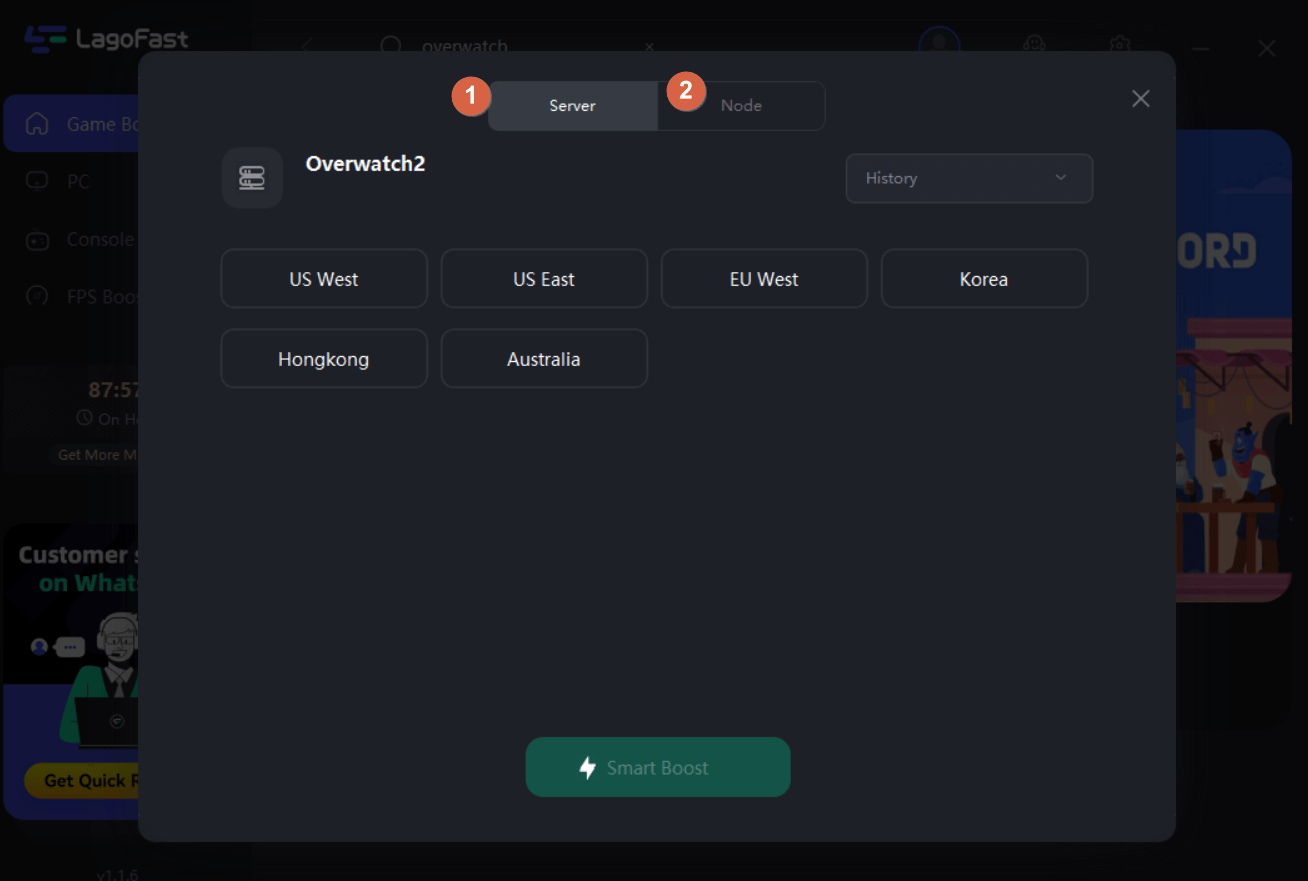This screenshot has width=1308, height=881.
Task: Open the Game Boost sidebar item
Action: click(x=71, y=124)
